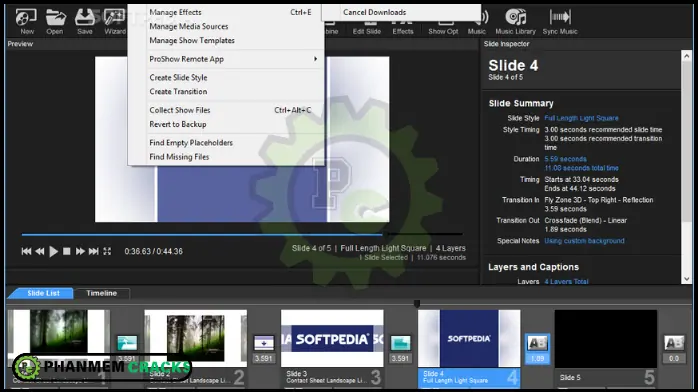Open the Effects toolbar button
Screen dimensions: 698x392
402,29
